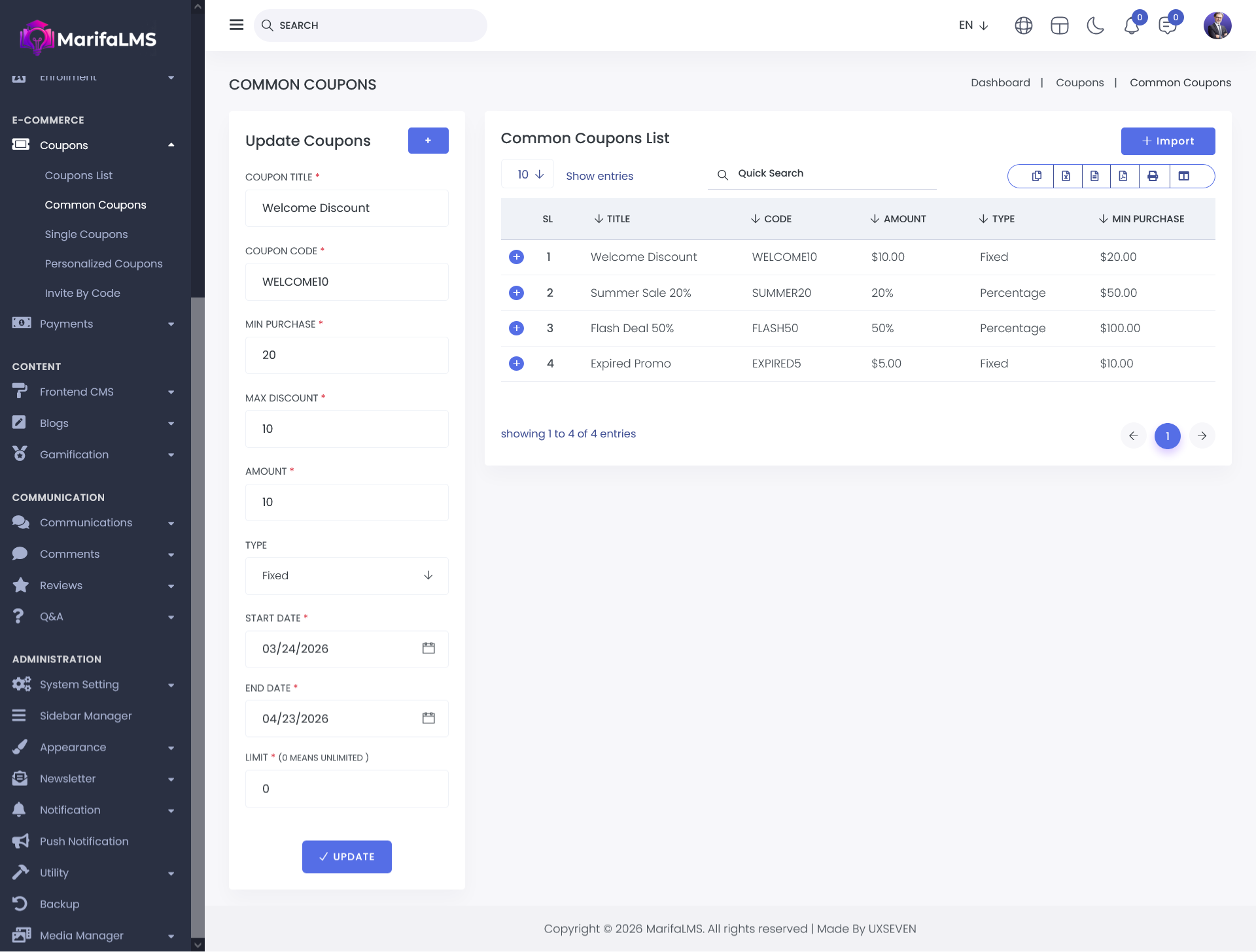Open start date calendar picker
This screenshot has width=1256, height=952.
coord(428,648)
